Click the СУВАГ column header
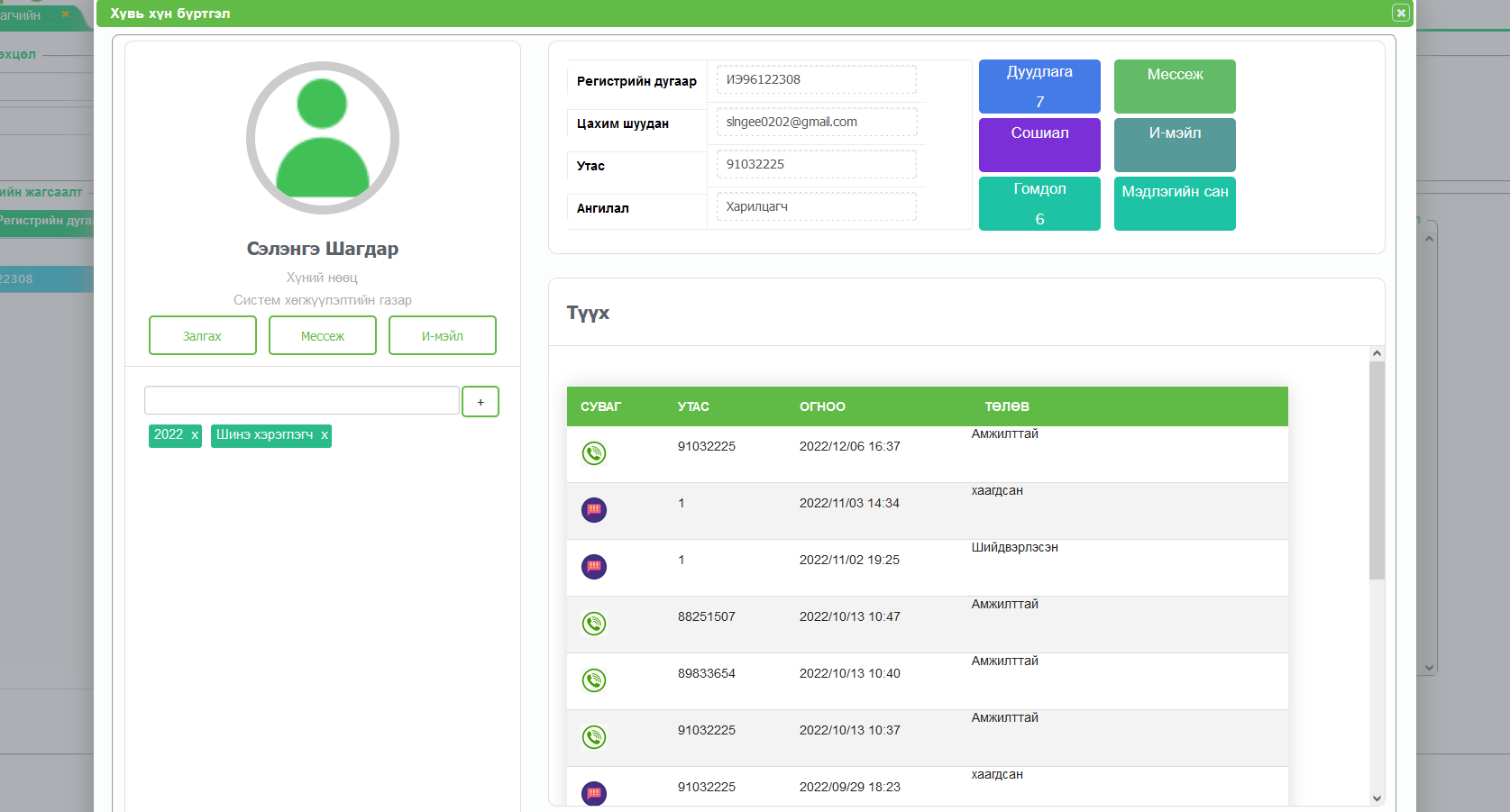1510x812 pixels. click(x=601, y=406)
